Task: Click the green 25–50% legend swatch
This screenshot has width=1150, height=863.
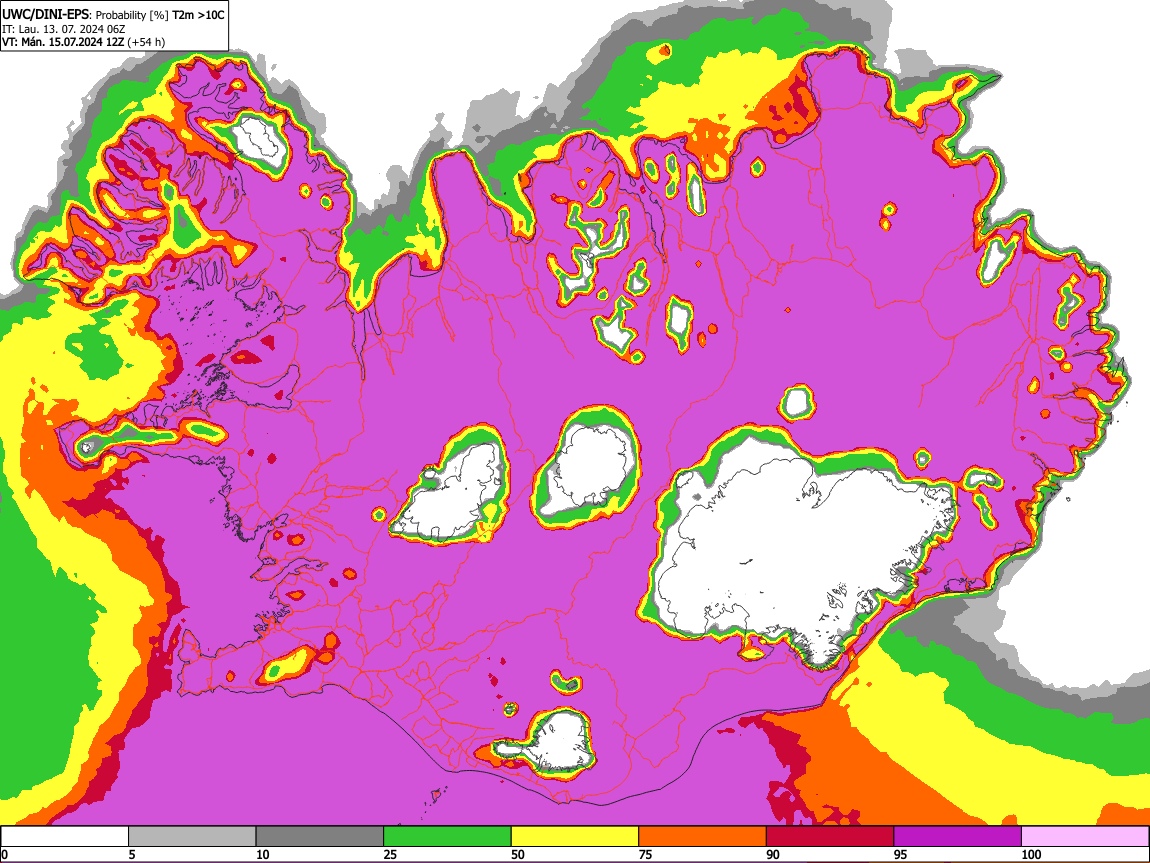Action: tap(447, 836)
